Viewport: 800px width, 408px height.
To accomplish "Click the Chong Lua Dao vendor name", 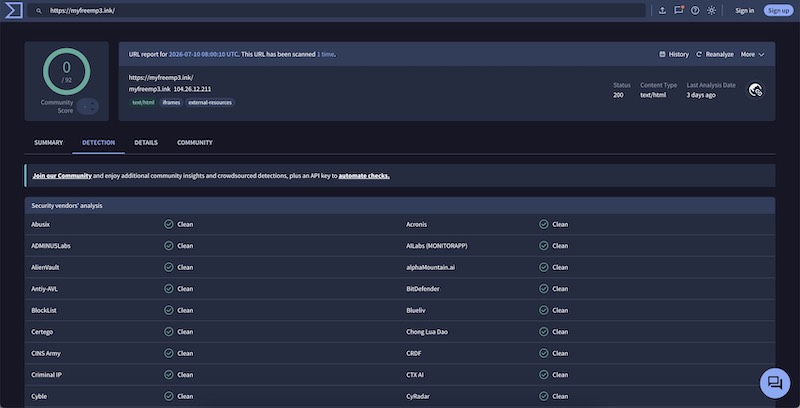I will (x=427, y=332).
